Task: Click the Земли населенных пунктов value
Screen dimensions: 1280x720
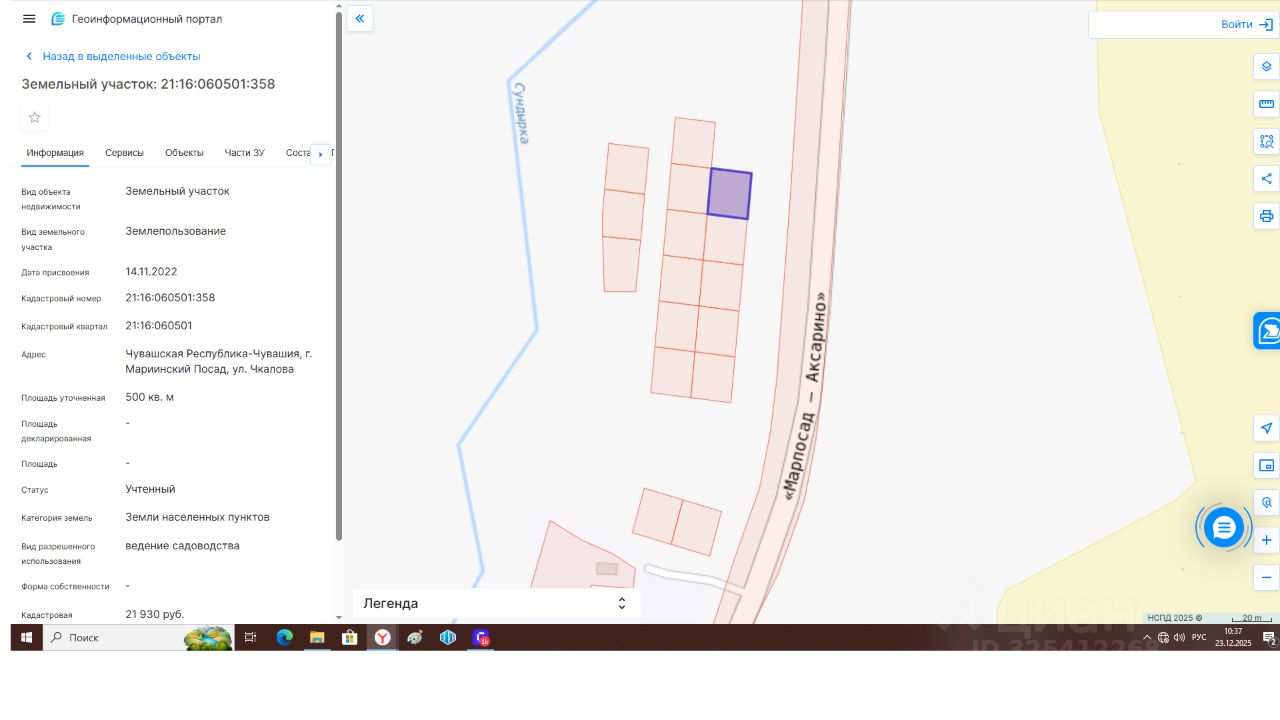Action: [197, 518]
